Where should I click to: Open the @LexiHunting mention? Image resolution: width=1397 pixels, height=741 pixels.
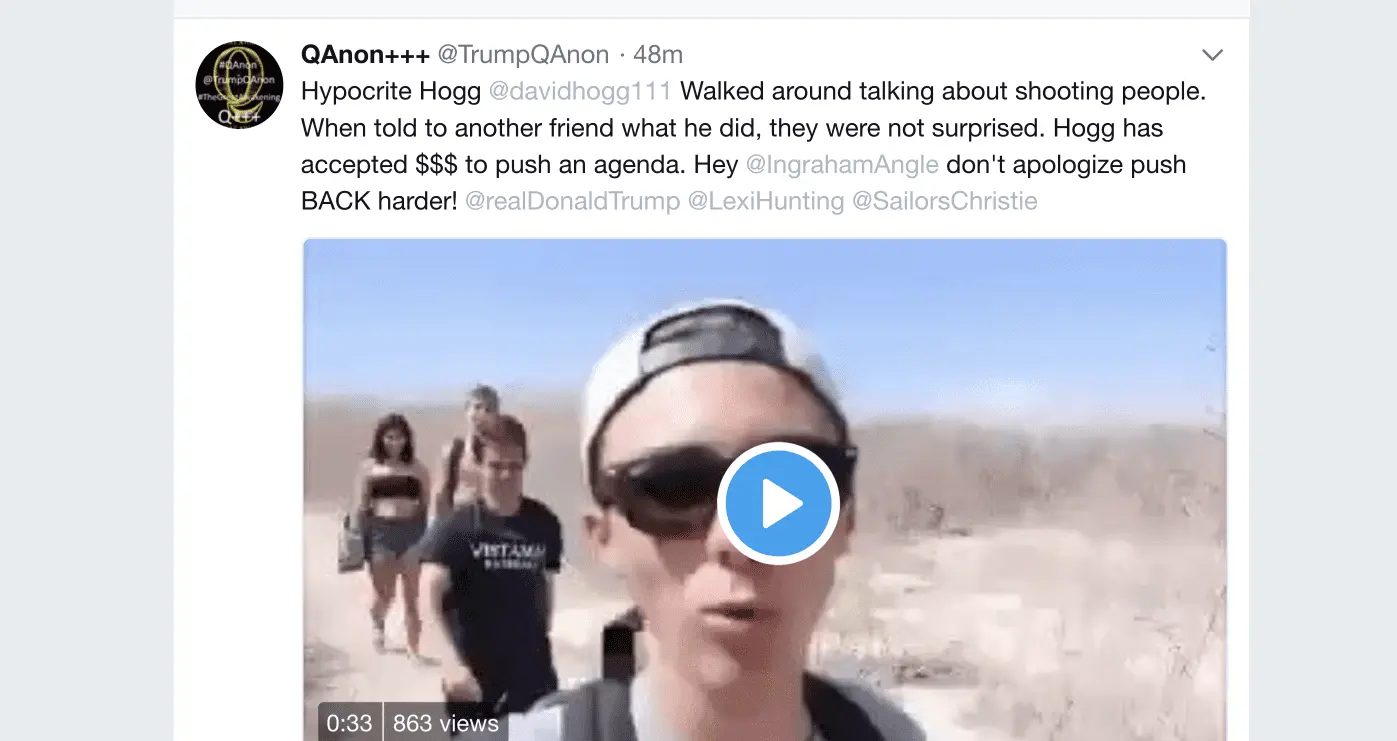pos(766,201)
